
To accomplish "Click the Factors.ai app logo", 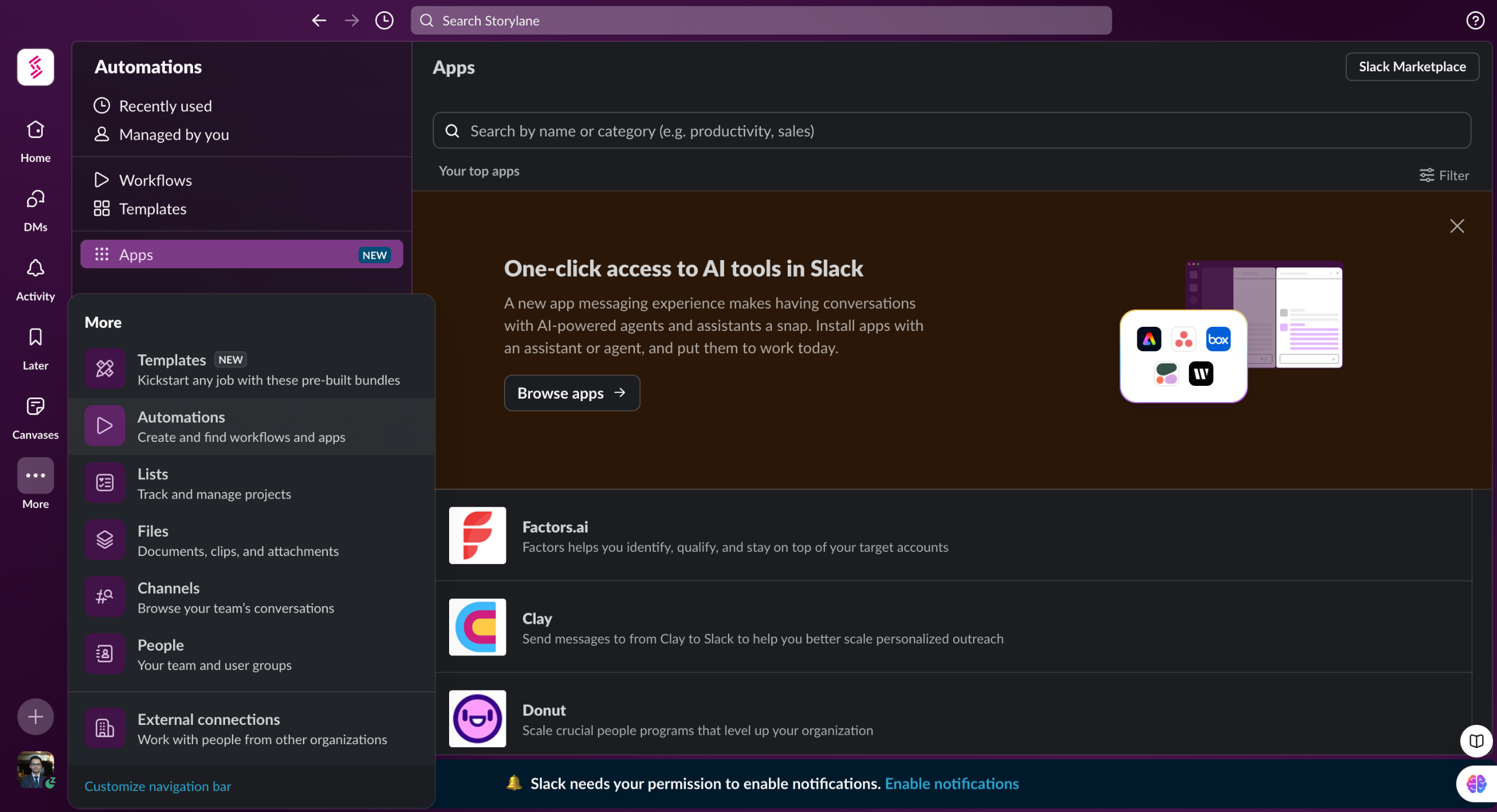I will coord(477,535).
